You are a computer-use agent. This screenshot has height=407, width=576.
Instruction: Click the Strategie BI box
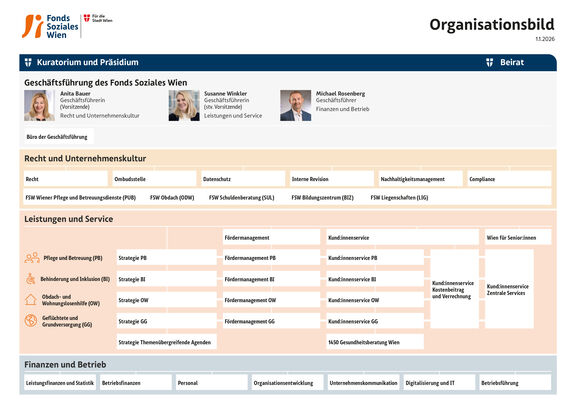[x=166, y=279]
